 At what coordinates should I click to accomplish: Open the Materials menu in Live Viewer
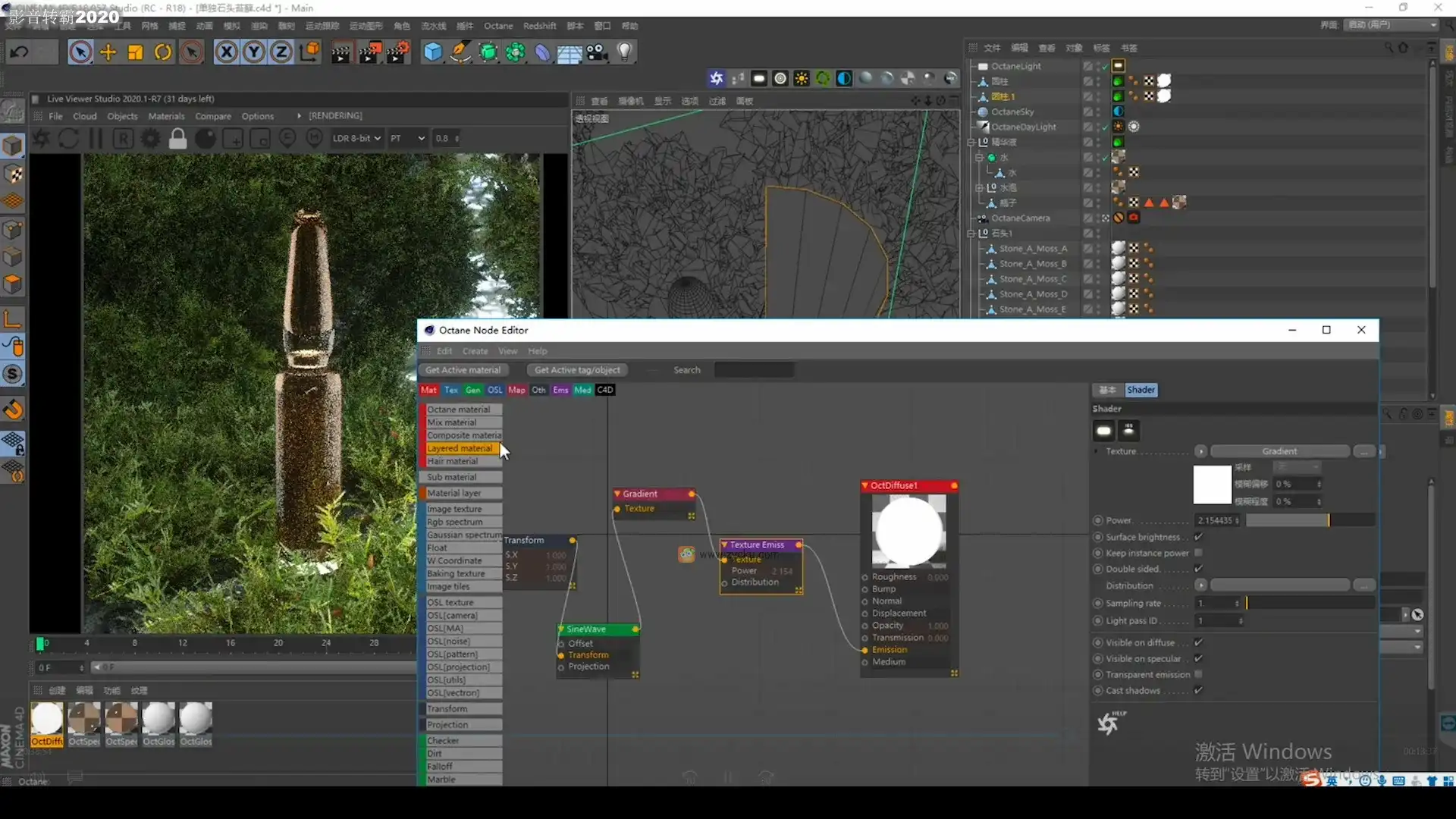coord(166,116)
